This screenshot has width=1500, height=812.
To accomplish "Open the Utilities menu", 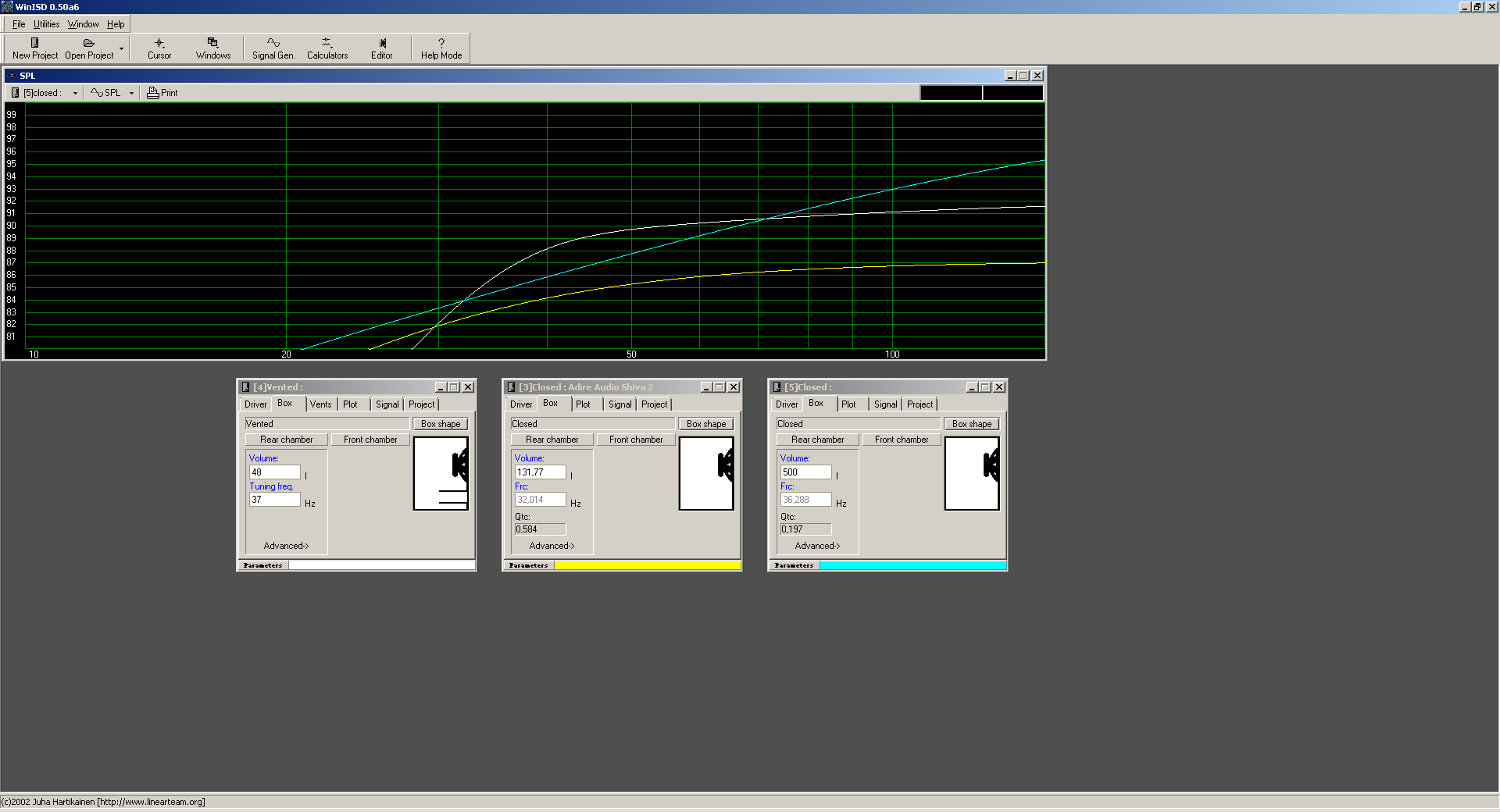I will (46, 24).
